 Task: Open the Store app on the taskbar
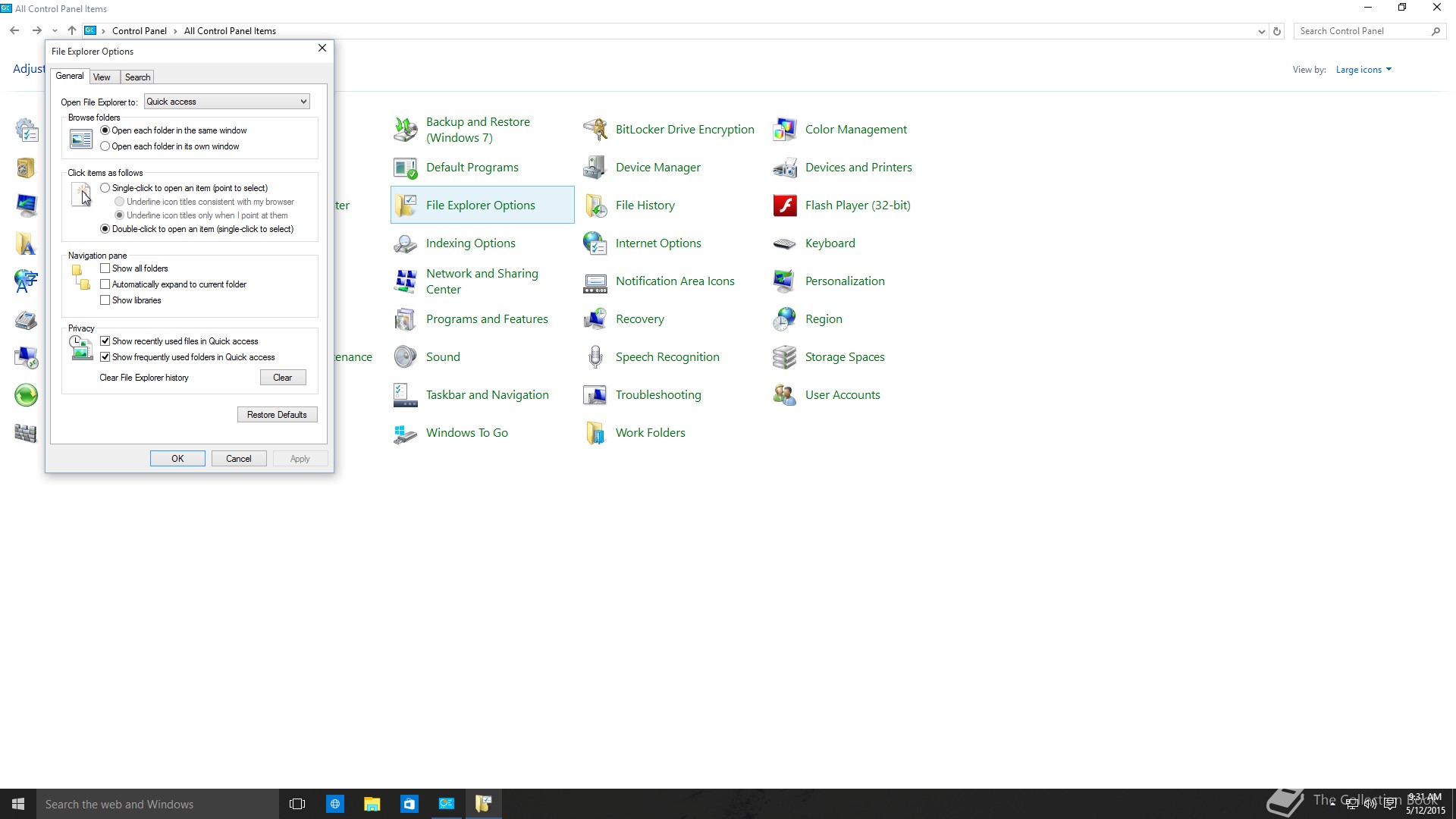[409, 804]
